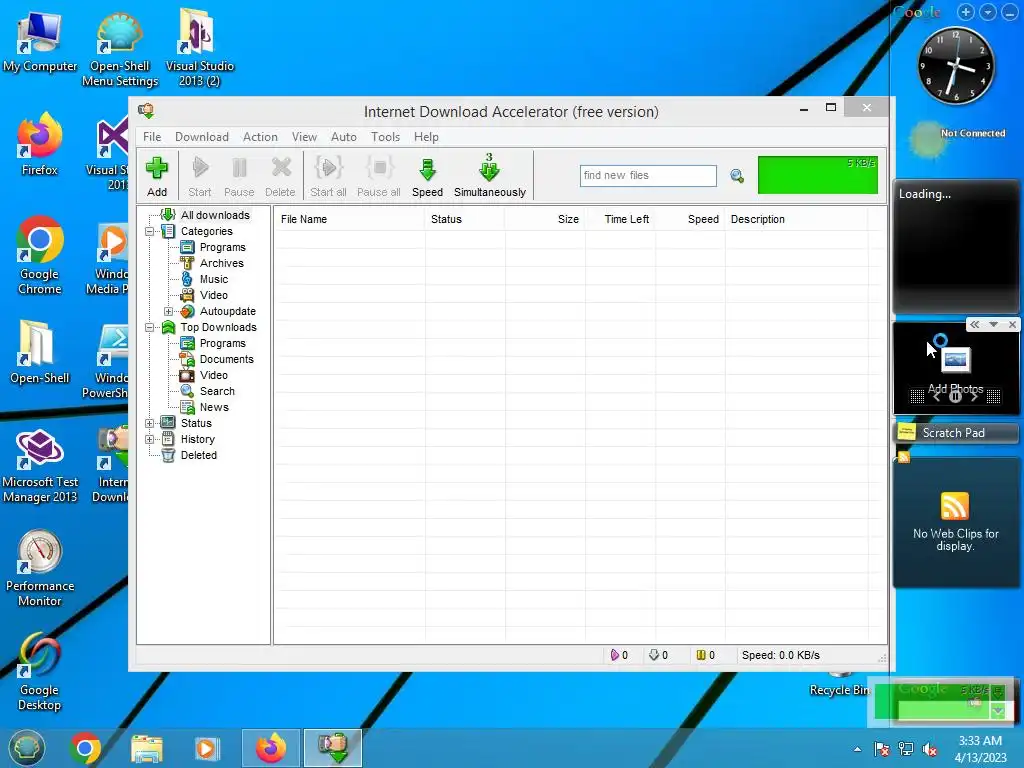Image resolution: width=1024 pixels, height=768 pixels.
Task: Click Add Photos in the sidebar gadget
Action: pyautogui.click(x=955, y=389)
